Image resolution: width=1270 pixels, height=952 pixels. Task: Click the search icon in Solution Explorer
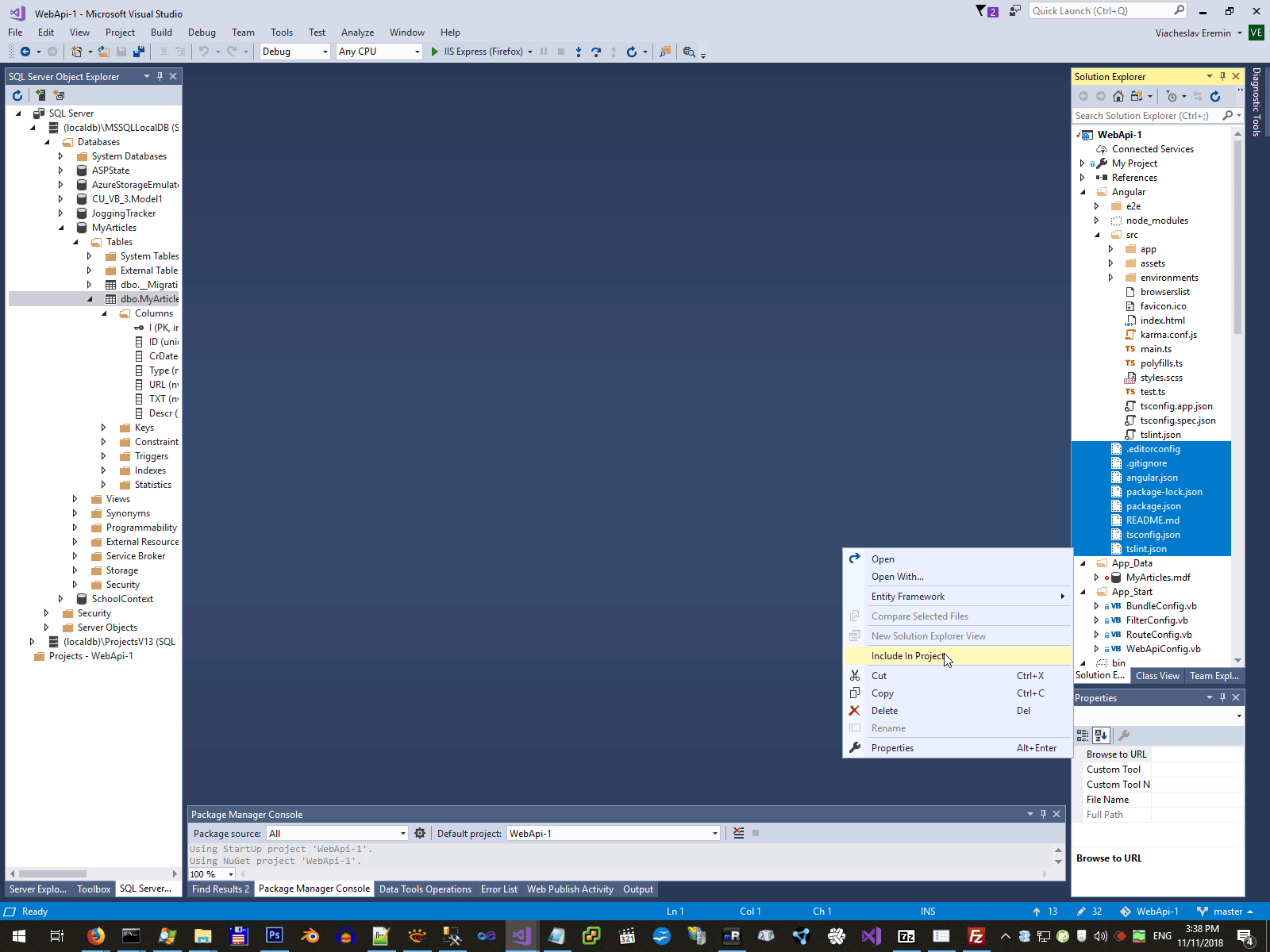1228,116
